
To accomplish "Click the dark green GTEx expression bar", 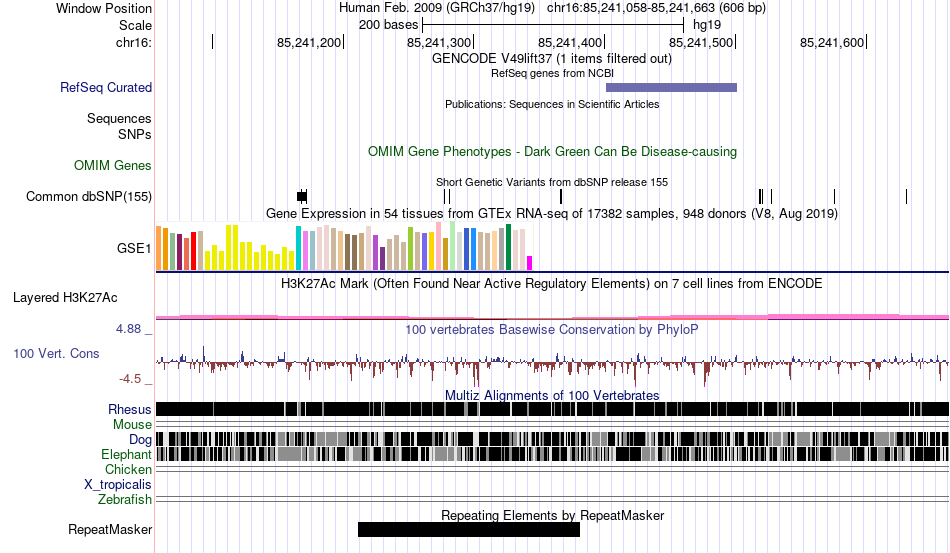I will pyautogui.click(x=508, y=247).
